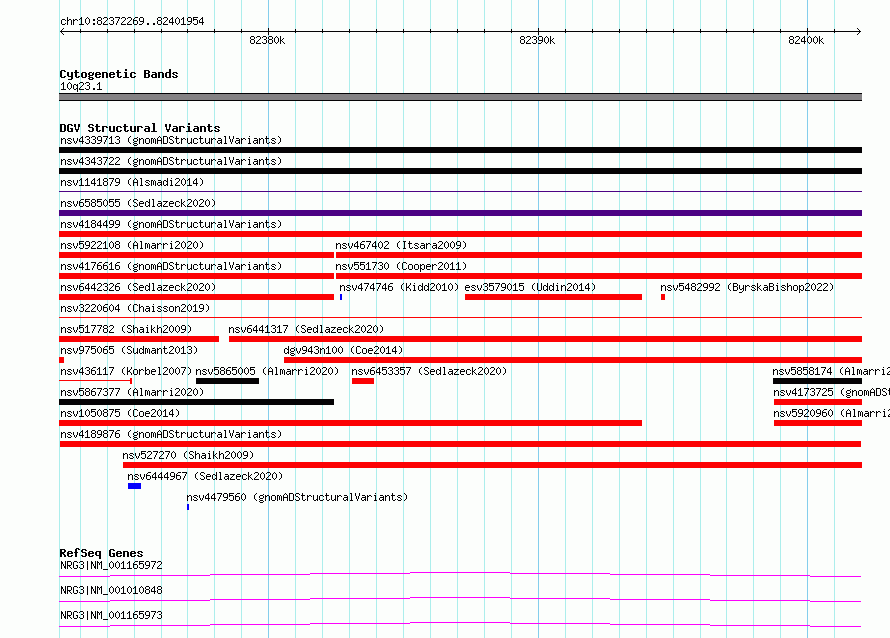Image resolution: width=890 pixels, height=638 pixels.
Task: Open the NRG3|NM_001010848 transcript label
Action: click(111, 590)
